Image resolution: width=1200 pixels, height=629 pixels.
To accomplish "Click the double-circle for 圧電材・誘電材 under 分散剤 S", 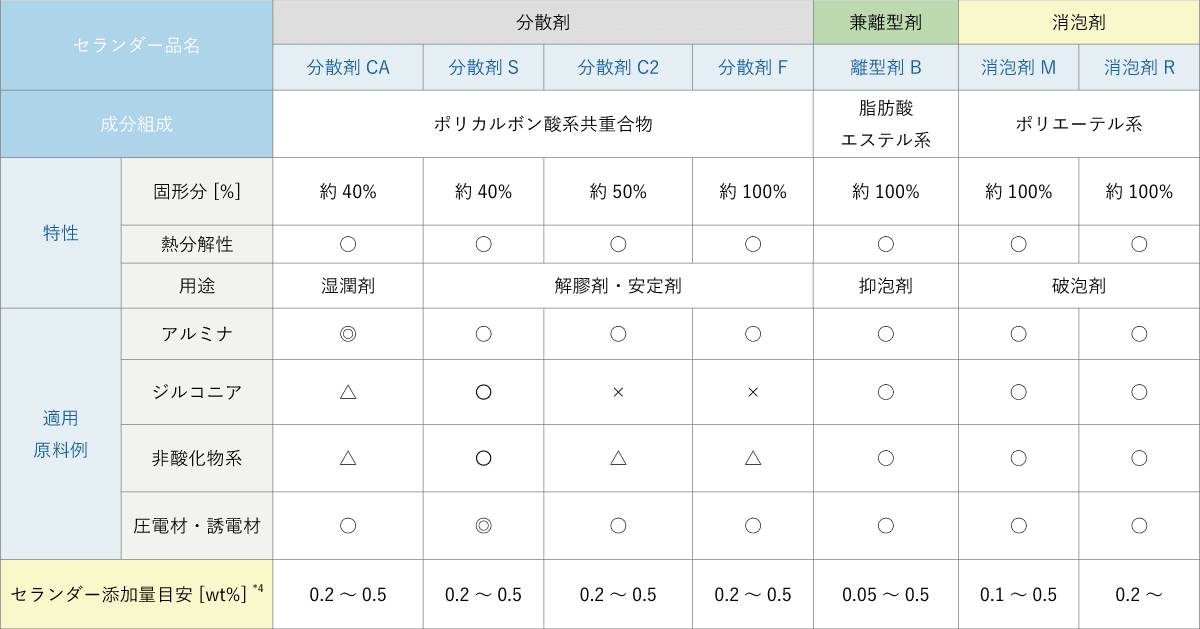I will 483,525.
